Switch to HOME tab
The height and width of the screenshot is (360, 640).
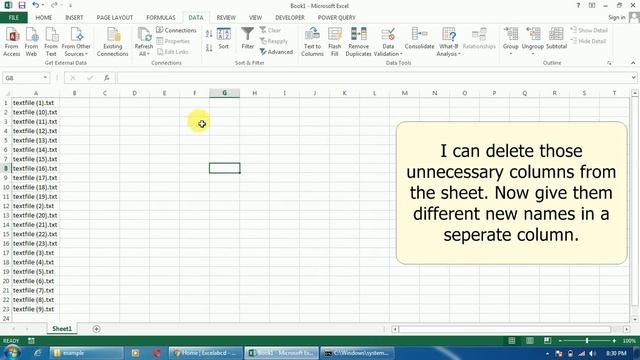44,18
